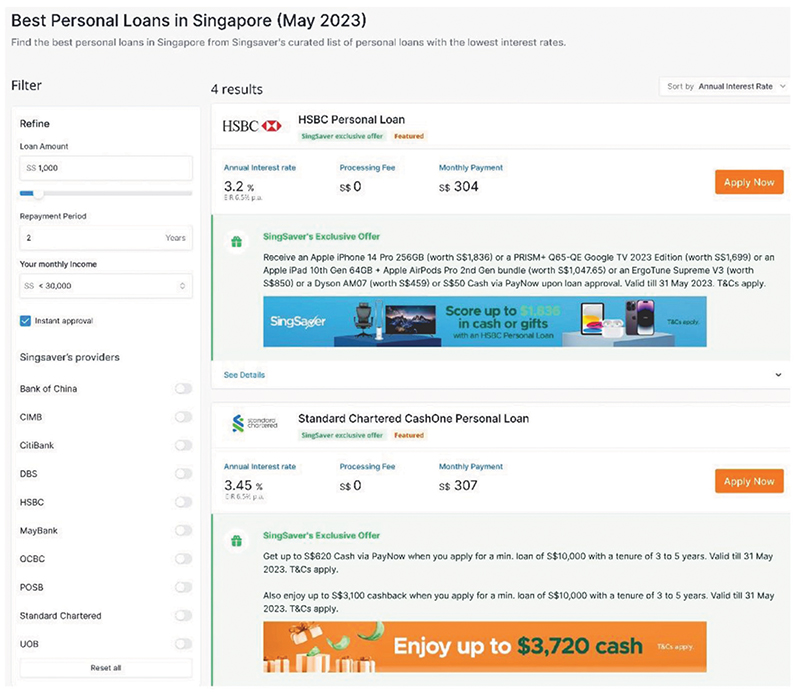Expand HSBC details with the chevron arrow

779,375
